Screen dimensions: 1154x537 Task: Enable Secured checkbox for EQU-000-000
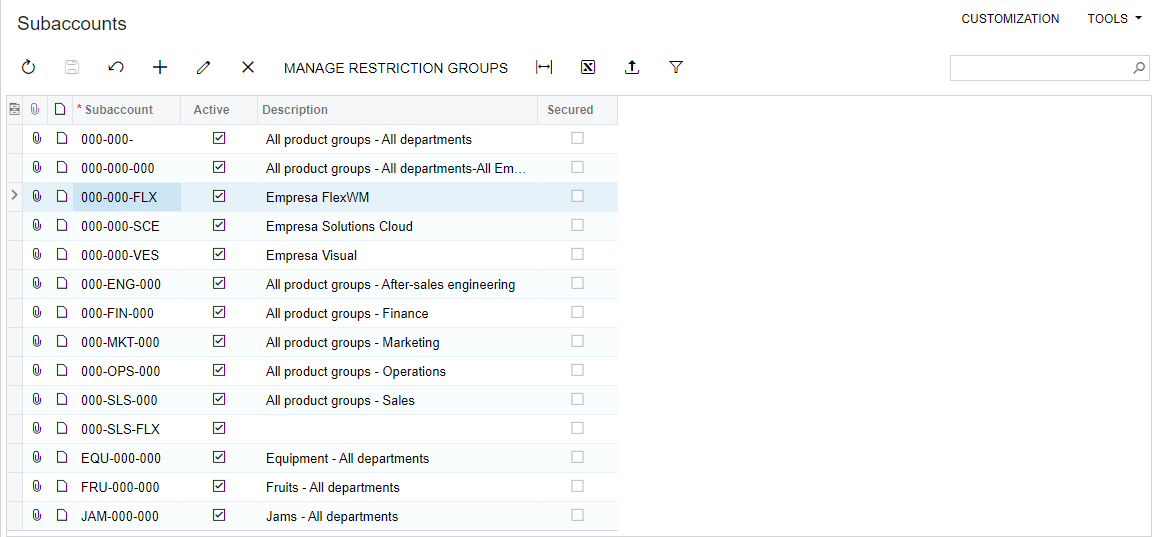578,458
